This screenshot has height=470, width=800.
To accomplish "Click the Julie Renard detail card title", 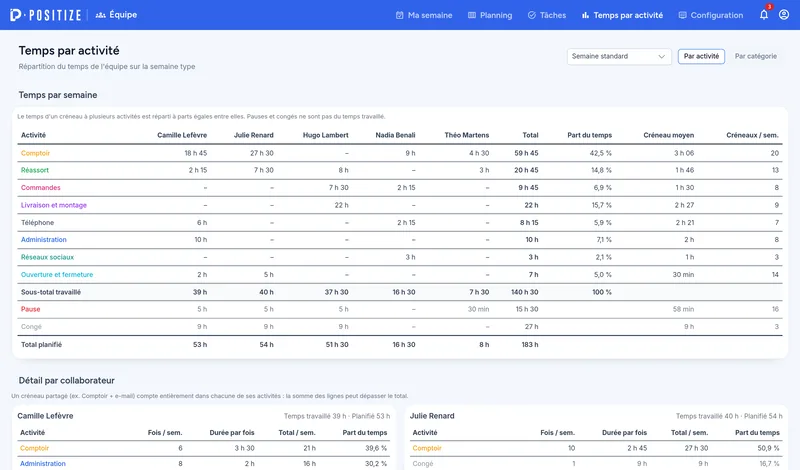I will [x=432, y=416].
